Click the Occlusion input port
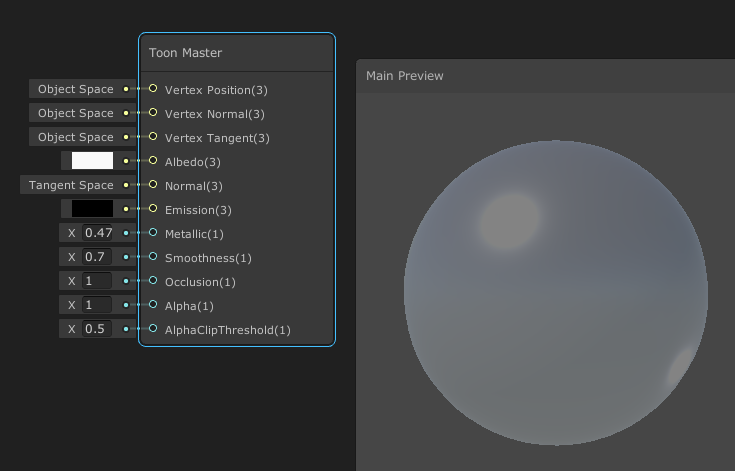 point(153,280)
